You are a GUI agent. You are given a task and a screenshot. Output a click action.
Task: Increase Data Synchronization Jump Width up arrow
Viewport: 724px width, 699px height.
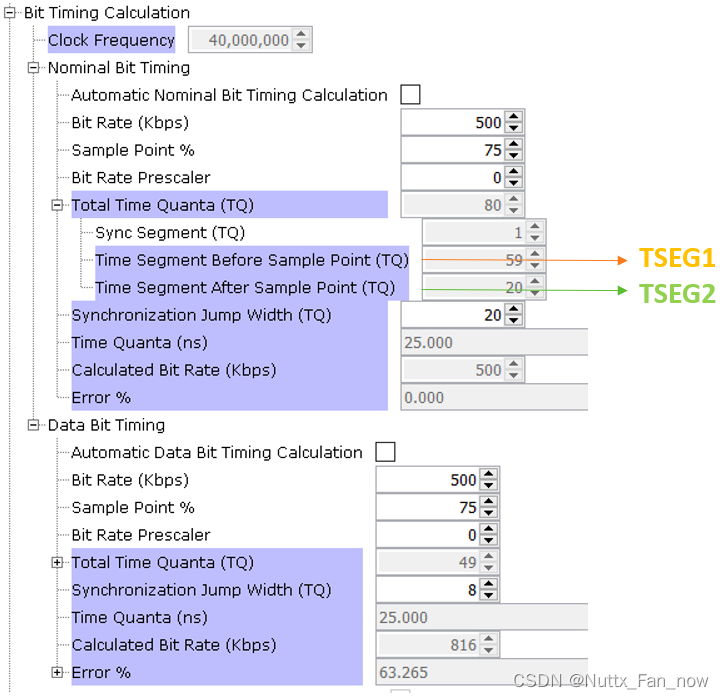(489, 584)
